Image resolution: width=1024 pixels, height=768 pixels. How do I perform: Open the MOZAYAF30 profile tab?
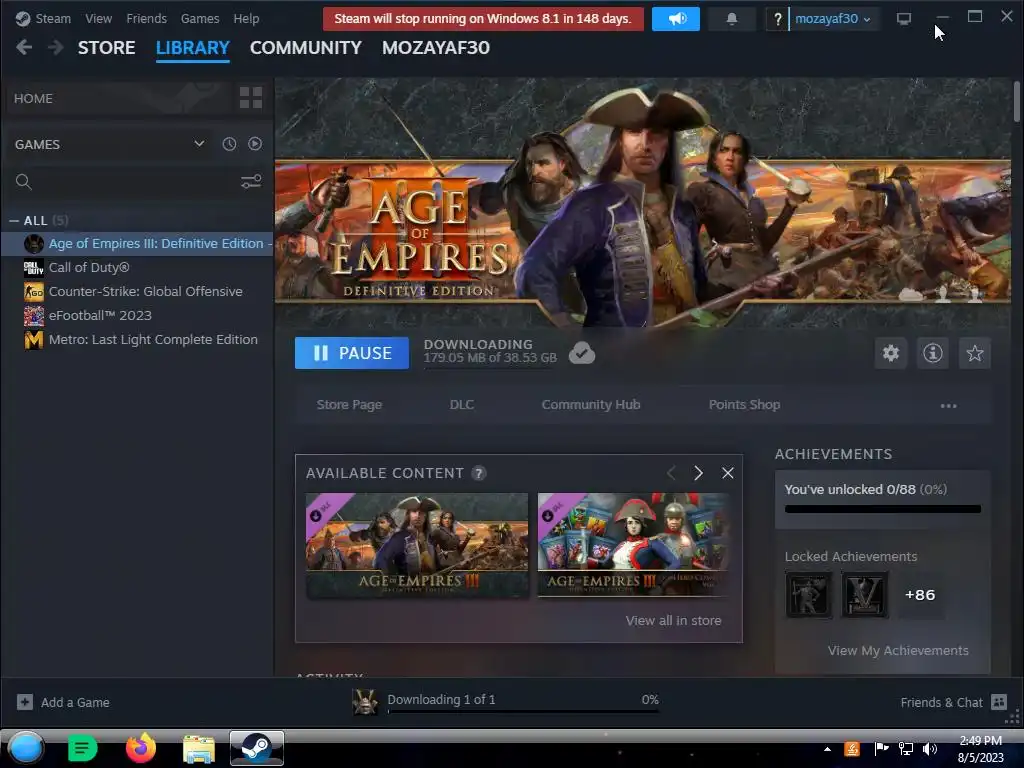tap(436, 48)
